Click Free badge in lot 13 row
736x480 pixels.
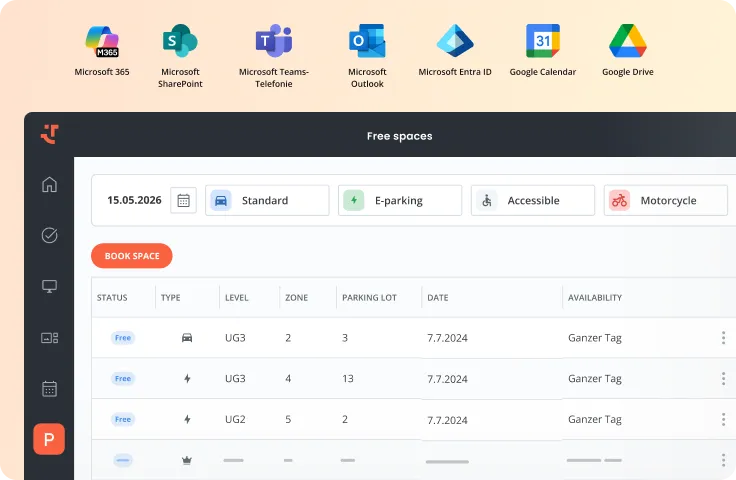point(123,378)
